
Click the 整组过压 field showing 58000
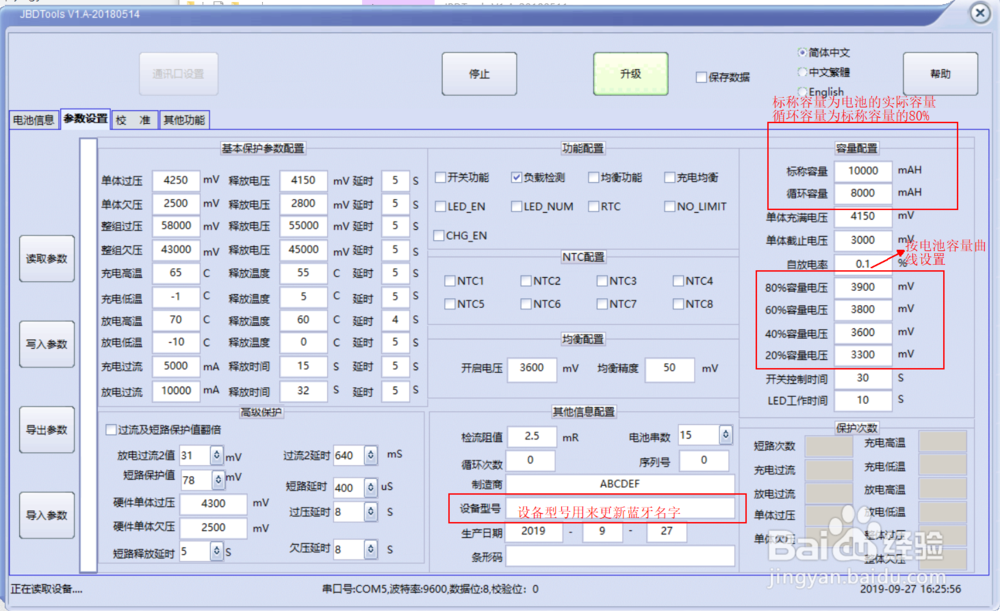click(176, 226)
